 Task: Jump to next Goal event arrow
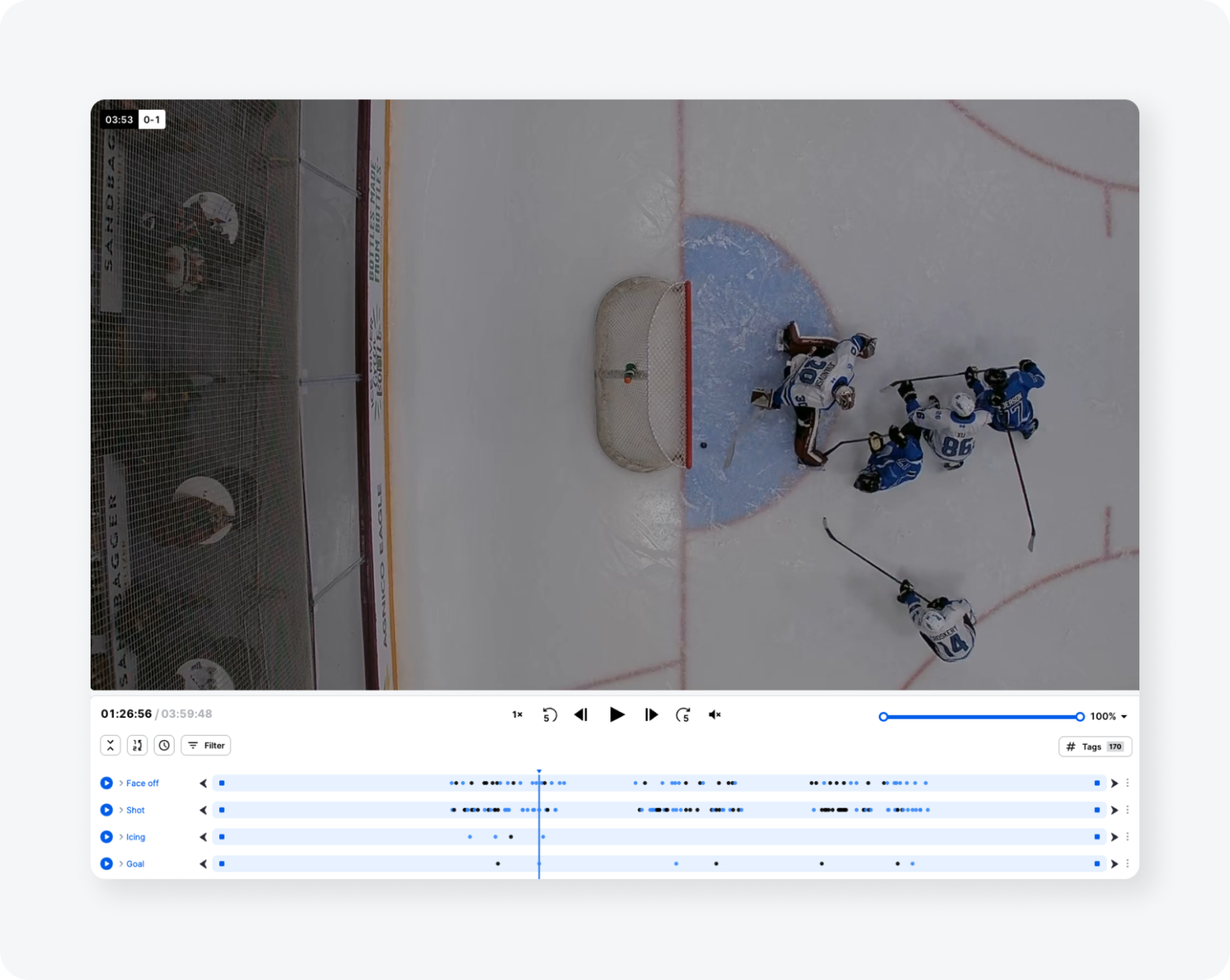click(x=1114, y=864)
